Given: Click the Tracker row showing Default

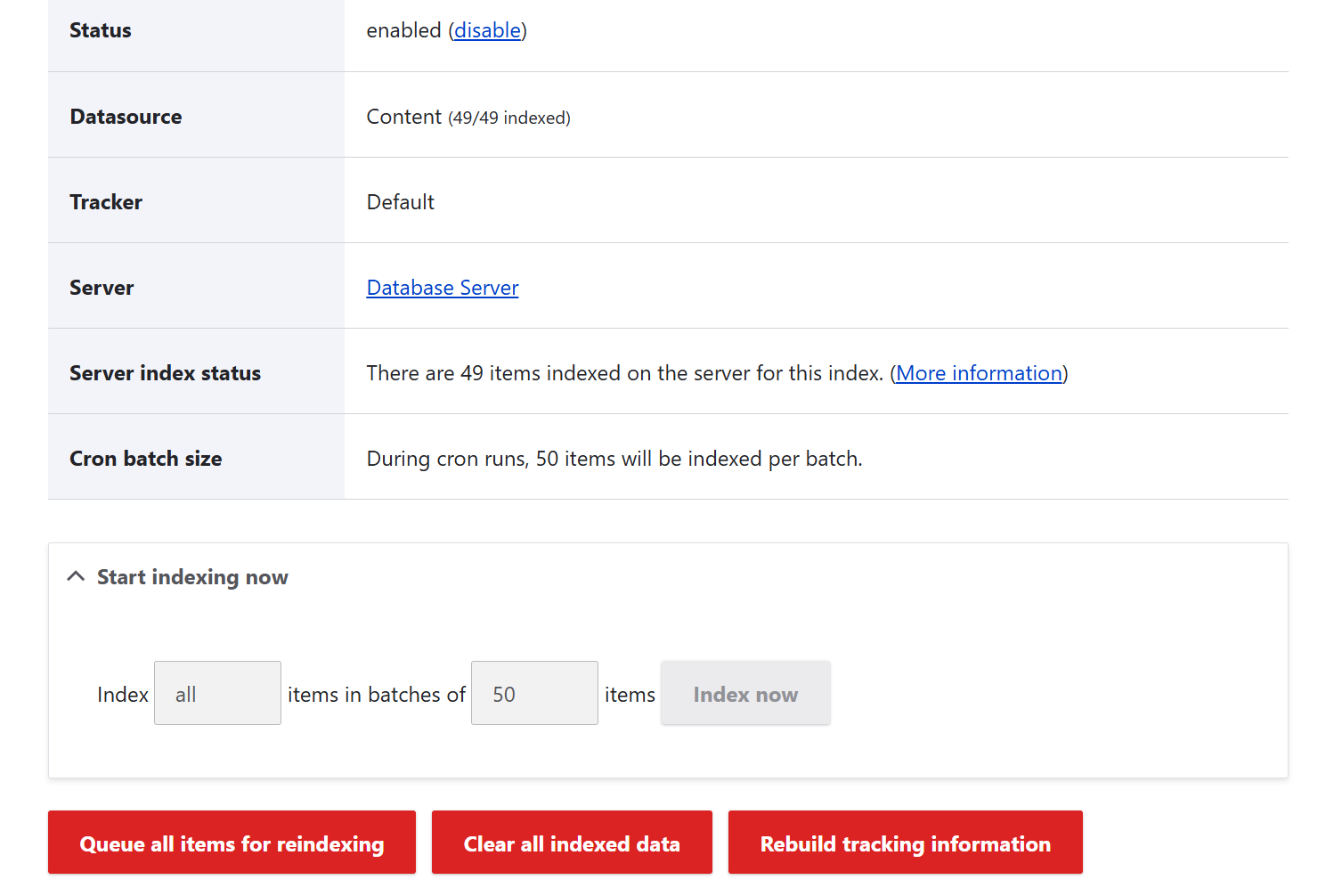Looking at the screenshot, I should pyautogui.click(x=400, y=202).
